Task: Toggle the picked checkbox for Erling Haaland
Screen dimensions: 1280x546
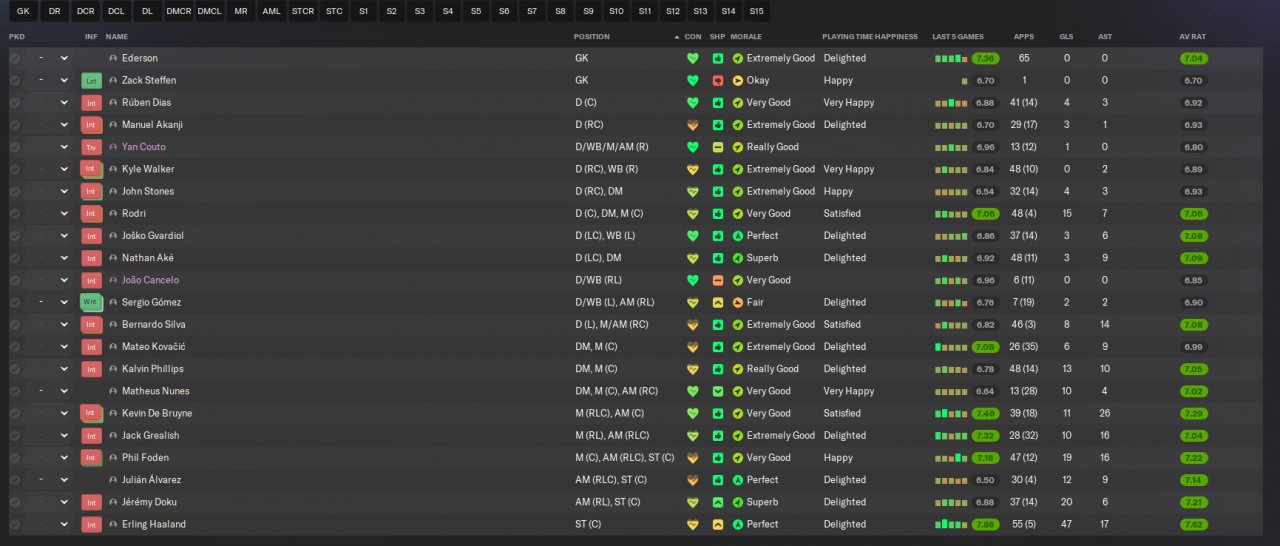Action: (x=14, y=524)
